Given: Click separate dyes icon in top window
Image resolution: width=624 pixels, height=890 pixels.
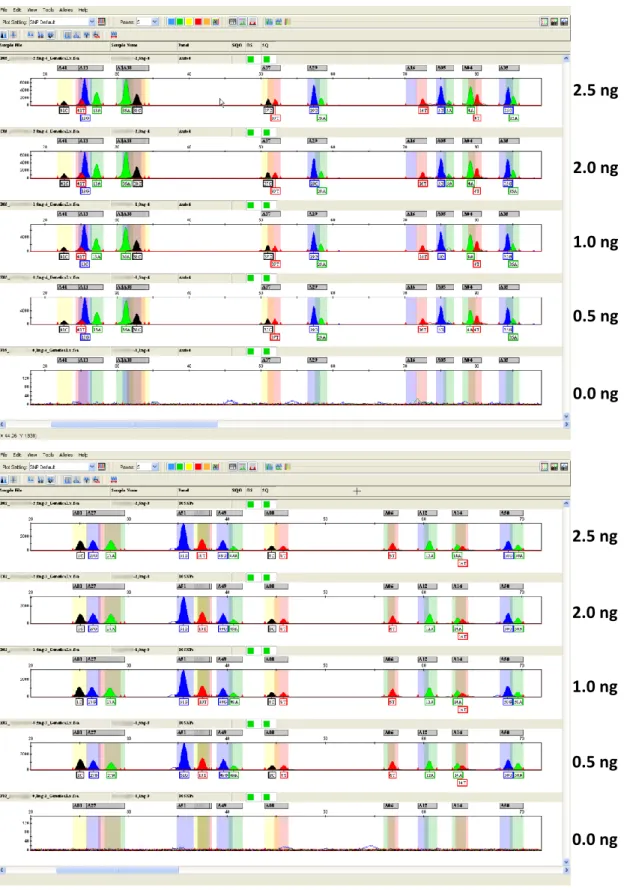Looking at the screenshot, I should 14,35.
